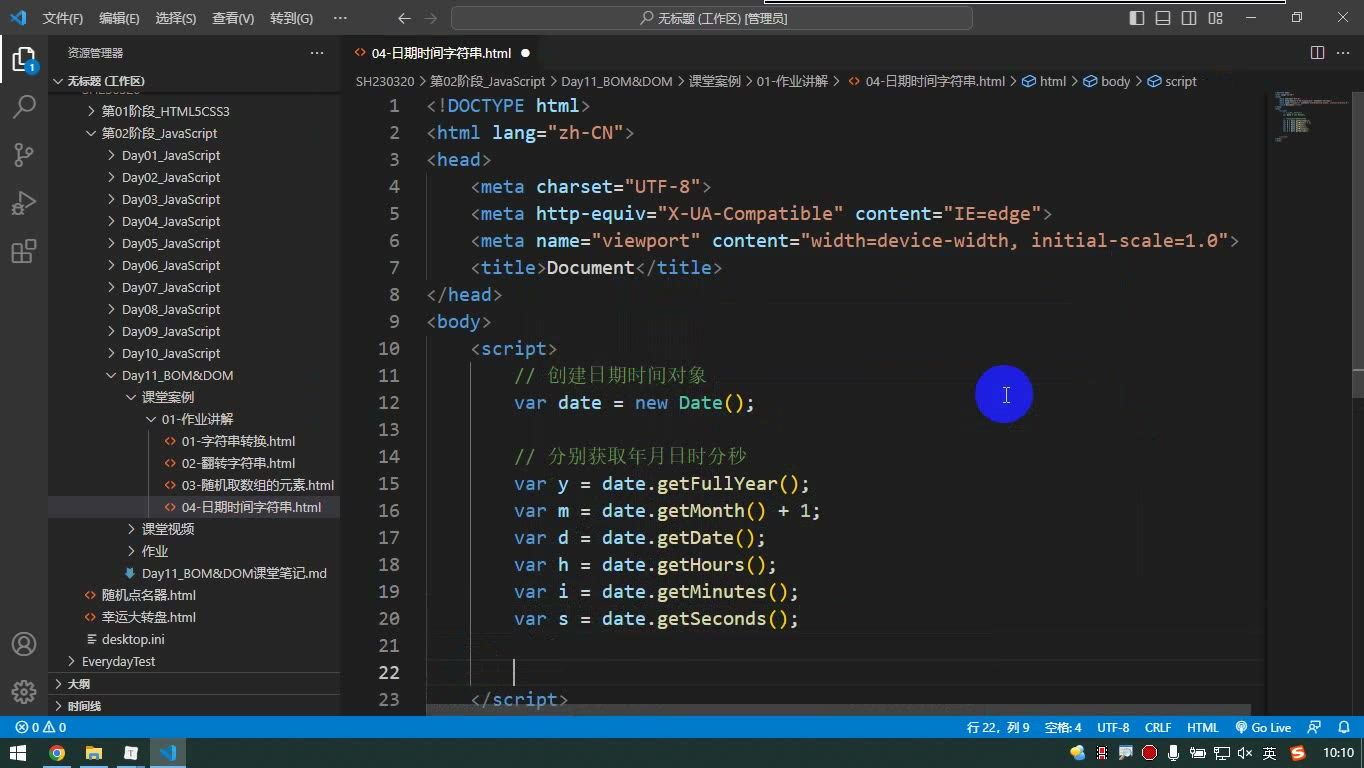1364x768 pixels.
Task: Toggle the bottom panel layout button
Action: point(1163,18)
